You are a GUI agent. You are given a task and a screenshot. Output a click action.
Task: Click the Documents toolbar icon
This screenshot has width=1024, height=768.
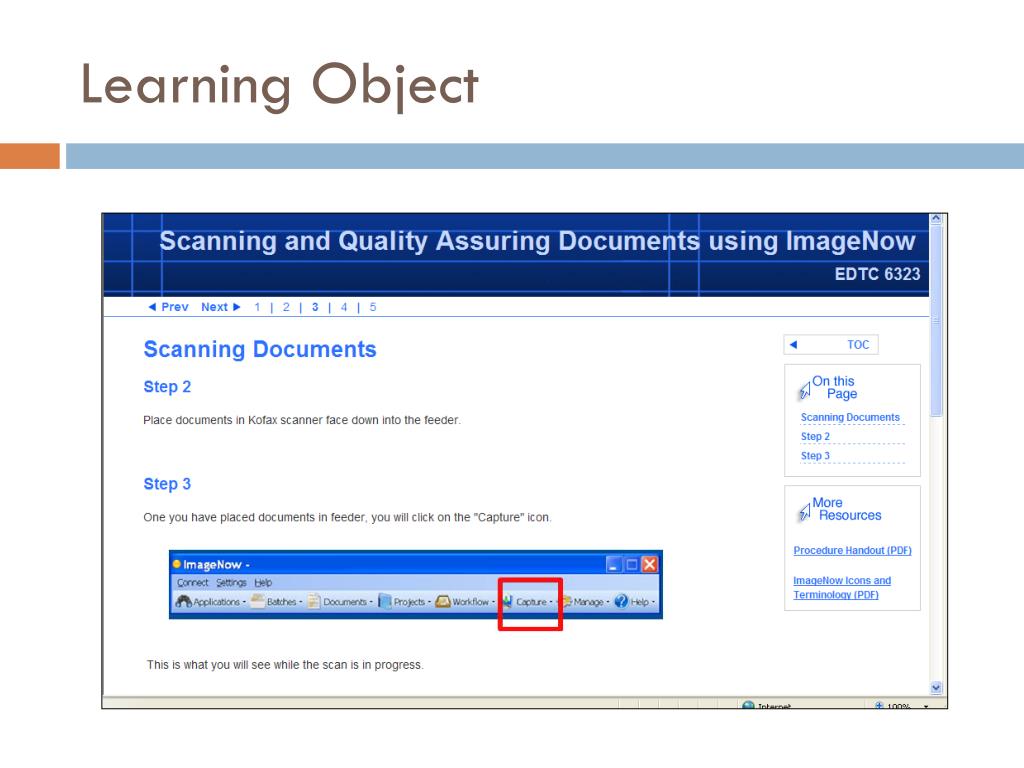[314, 601]
